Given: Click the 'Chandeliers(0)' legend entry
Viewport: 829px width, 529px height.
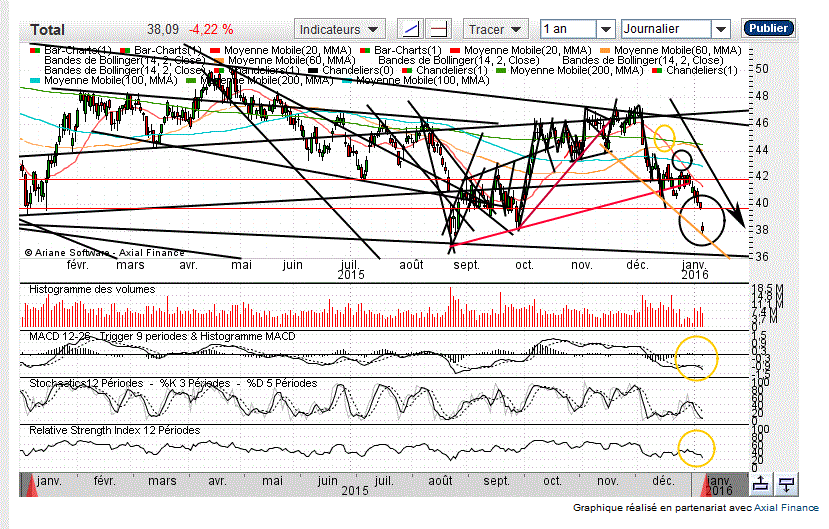Looking at the screenshot, I should tap(358, 70).
